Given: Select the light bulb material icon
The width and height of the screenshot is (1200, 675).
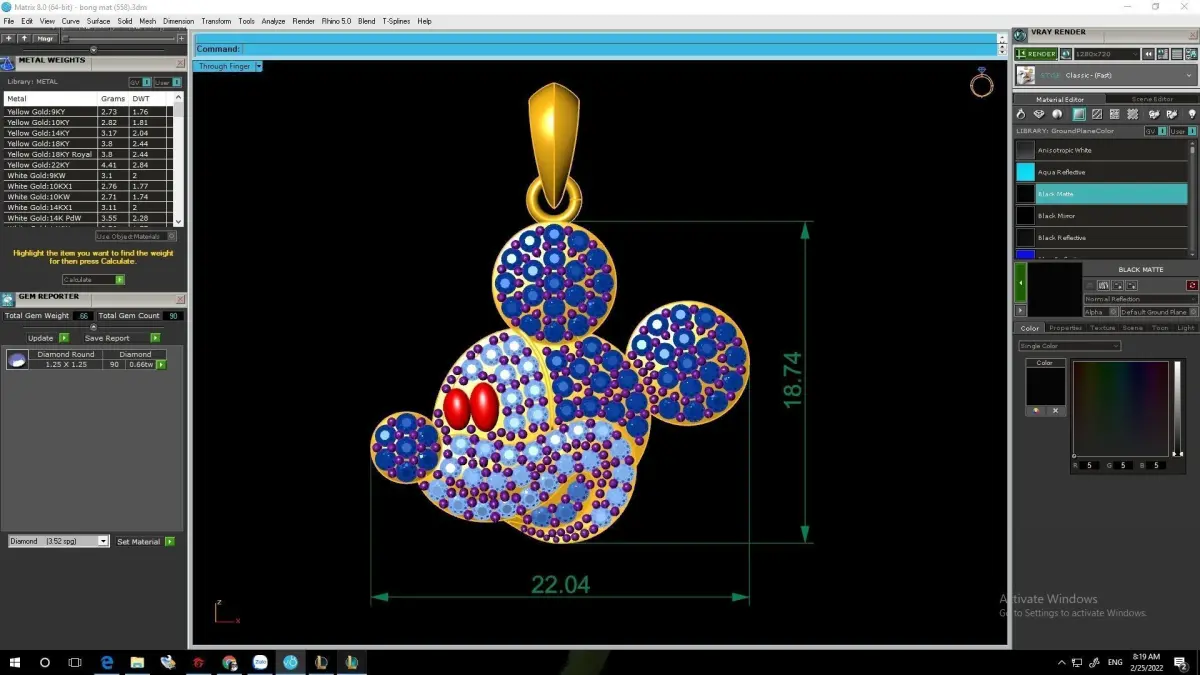Looking at the screenshot, I should click(x=1192, y=114).
